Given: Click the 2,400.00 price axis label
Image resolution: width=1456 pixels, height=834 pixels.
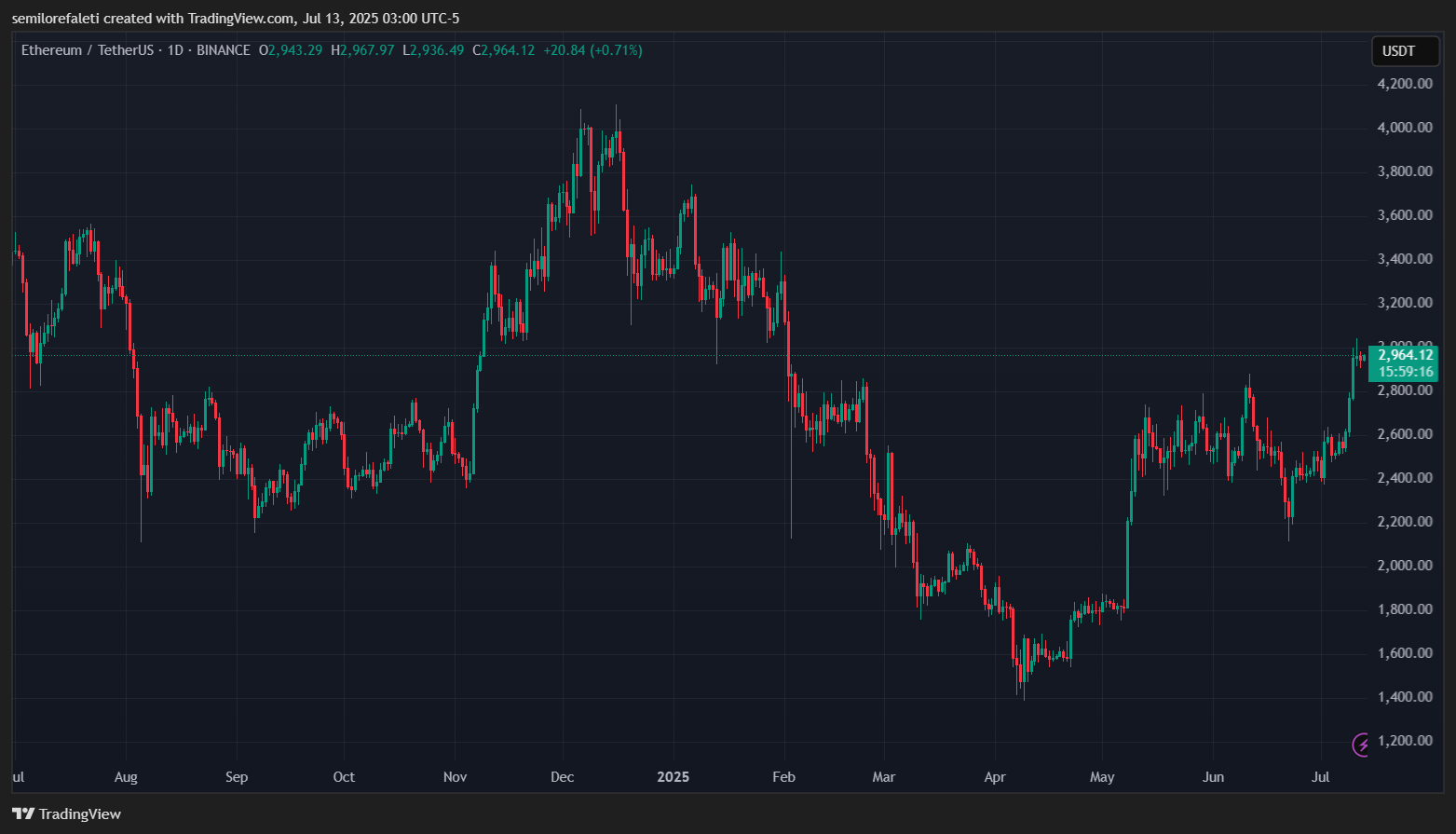Looking at the screenshot, I should pyautogui.click(x=1405, y=478).
